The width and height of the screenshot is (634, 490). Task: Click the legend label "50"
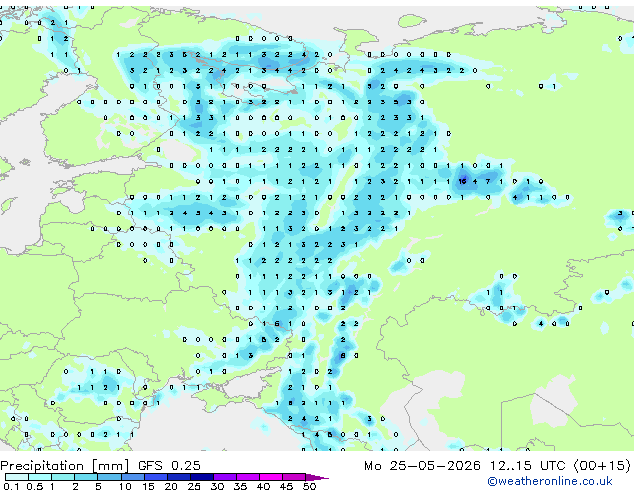click(x=309, y=486)
